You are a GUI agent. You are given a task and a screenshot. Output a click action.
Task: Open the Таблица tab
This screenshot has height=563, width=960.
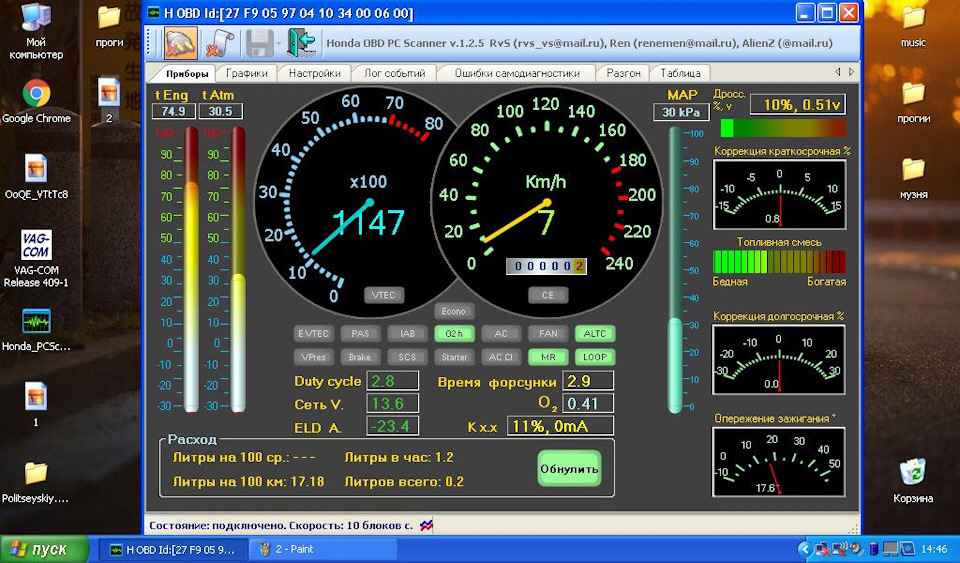pyautogui.click(x=680, y=73)
